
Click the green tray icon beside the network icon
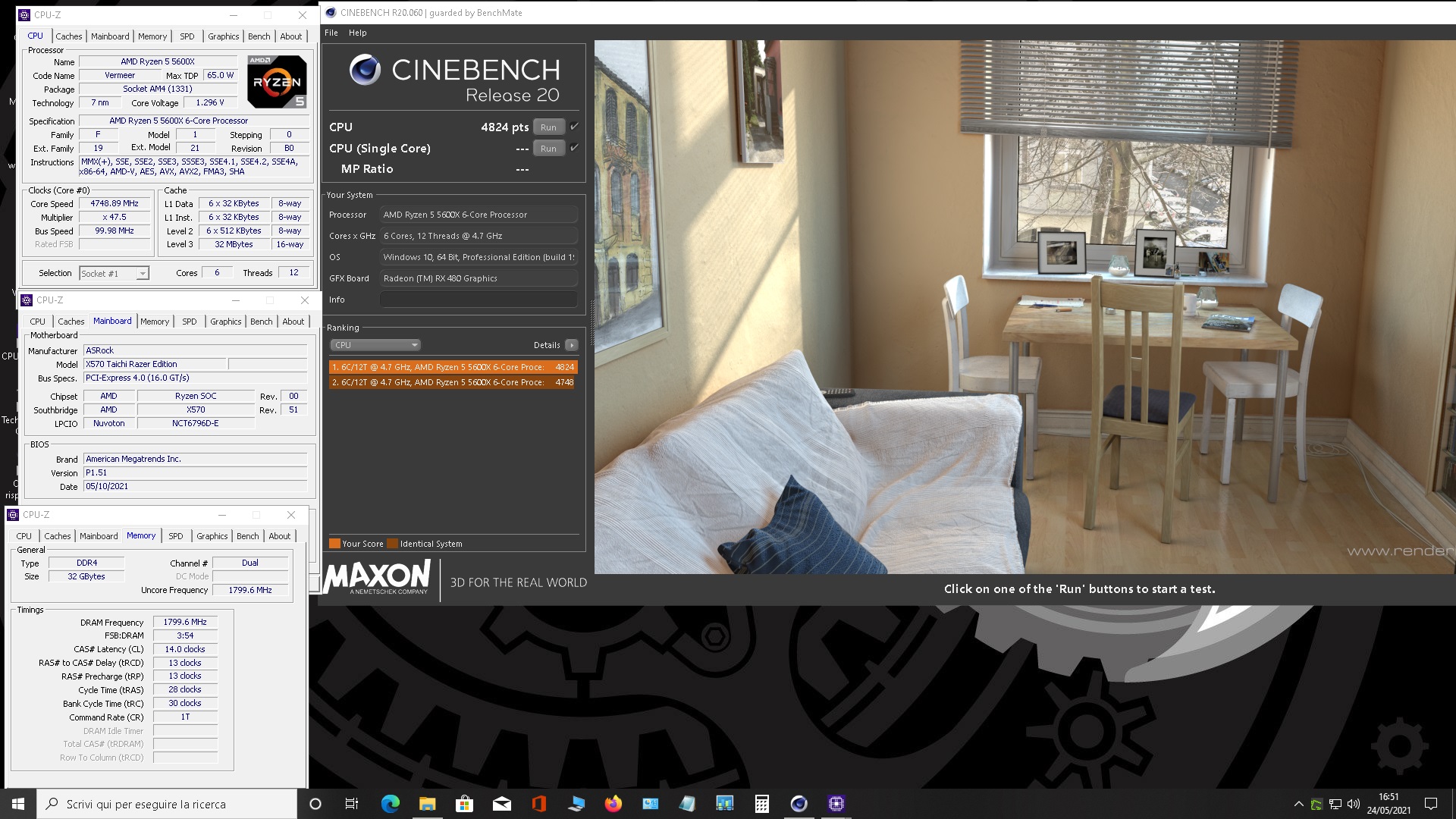pos(1316,804)
